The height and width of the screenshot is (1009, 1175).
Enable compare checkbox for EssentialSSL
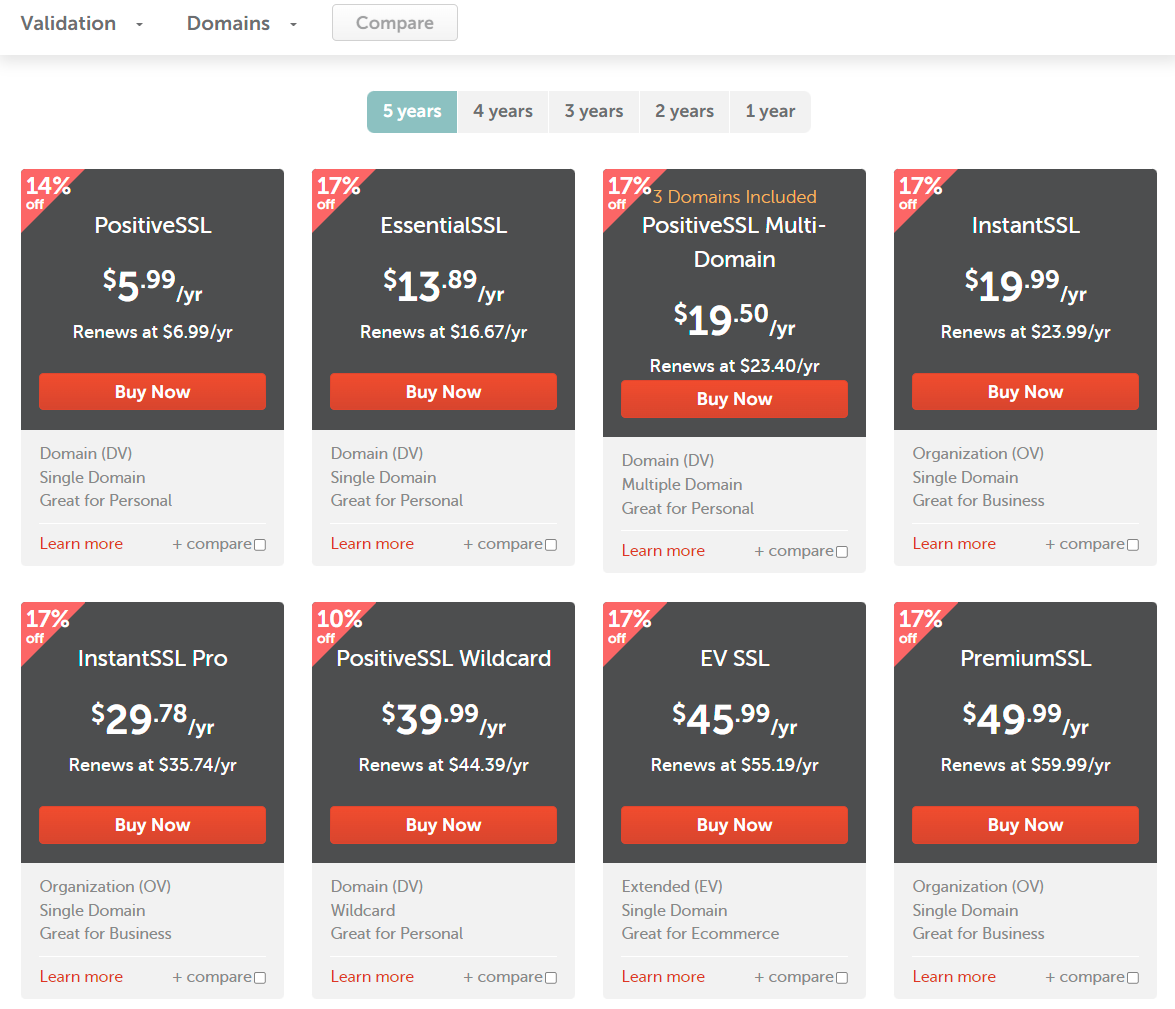(551, 545)
